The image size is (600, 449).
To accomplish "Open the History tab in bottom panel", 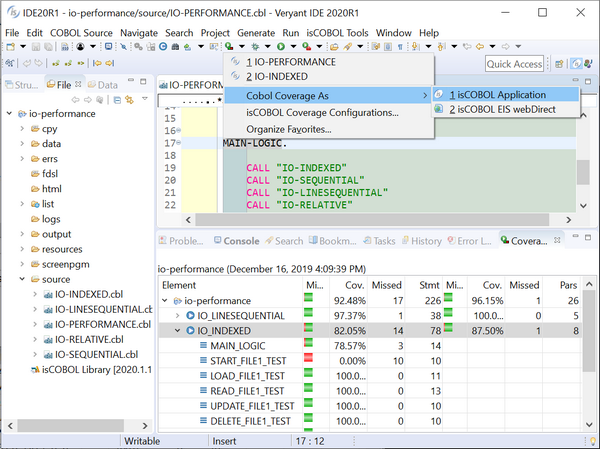I will click(x=426, y=241).
